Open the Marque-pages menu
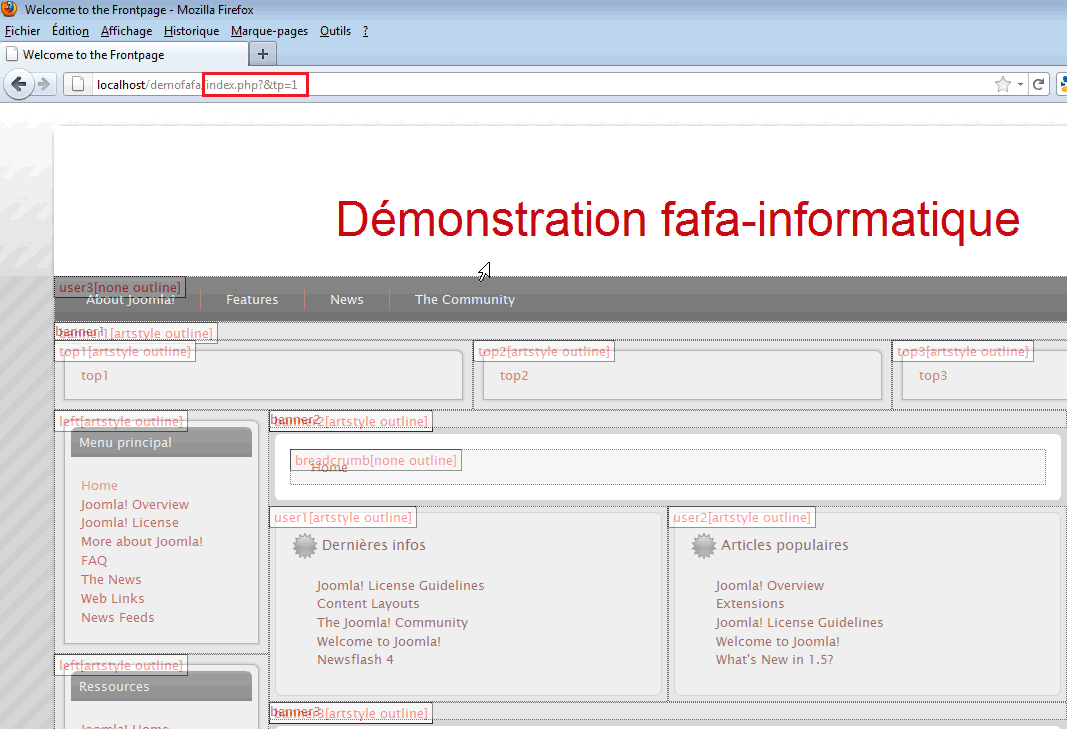1067x729 pixels. pos(269,31)
